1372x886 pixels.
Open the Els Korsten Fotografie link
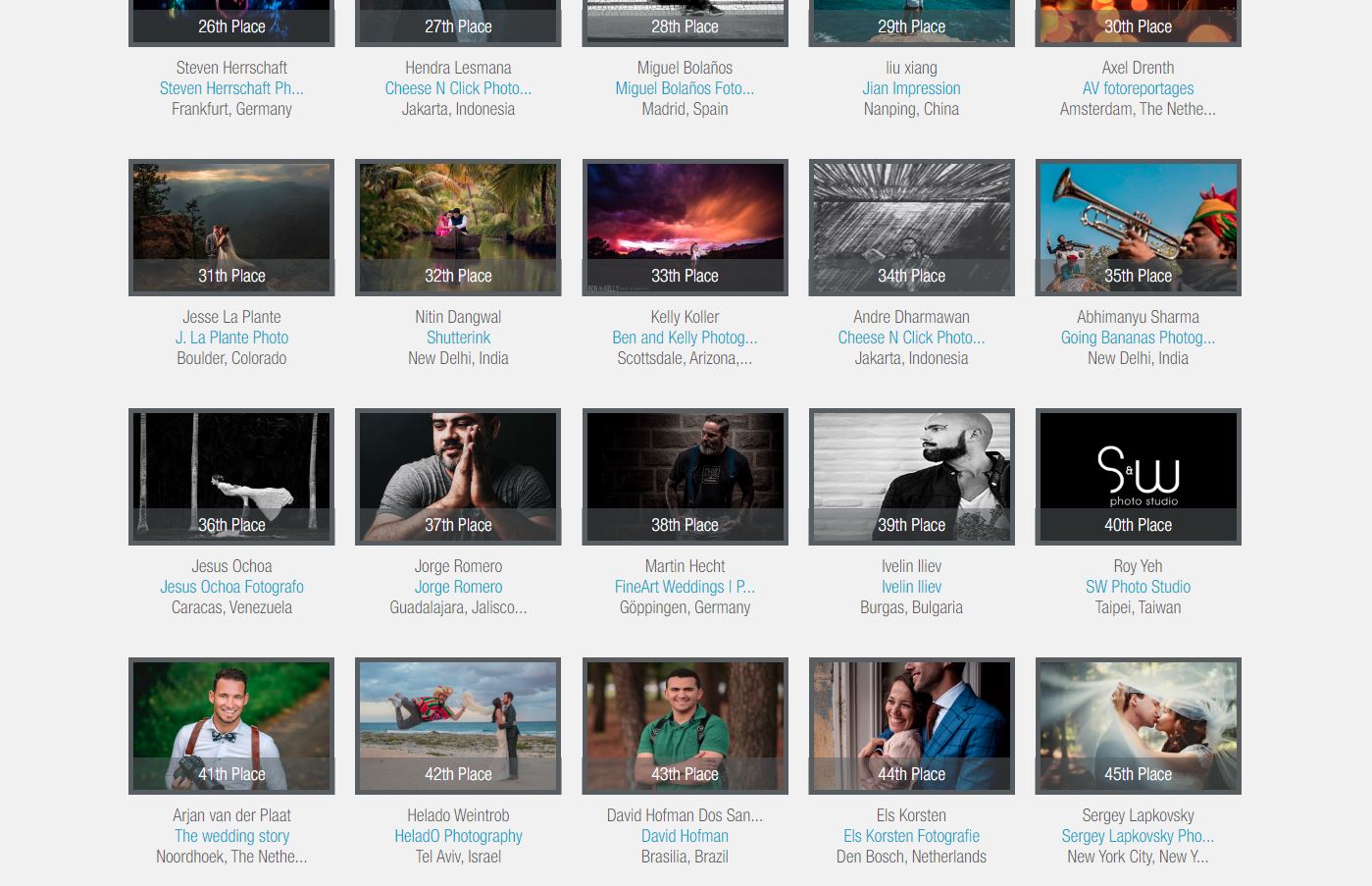pos(911,836)
